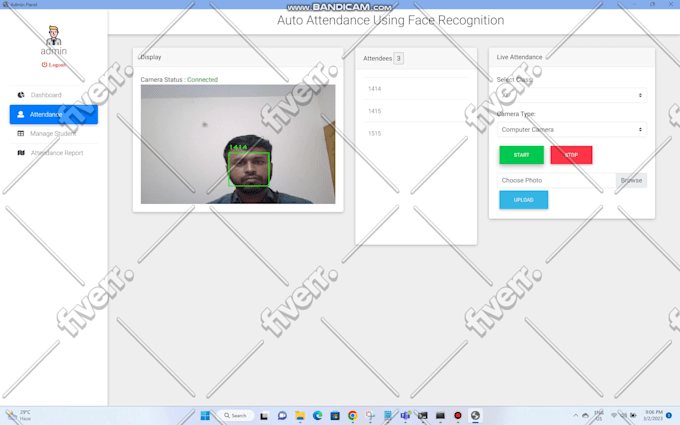Viewport: 680px width, 425px height.
Task: Click the Manage Student table icon
Action: pyautogui.click(x=20, y=134)
